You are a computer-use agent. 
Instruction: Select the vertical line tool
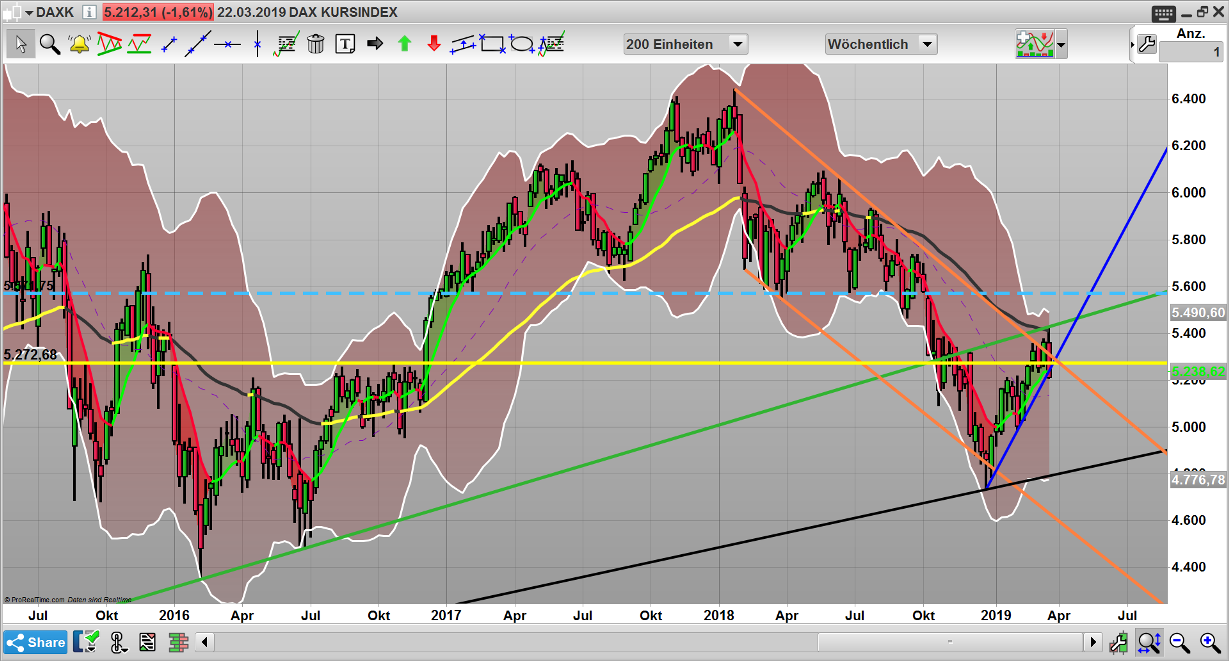tap(257, 44)
